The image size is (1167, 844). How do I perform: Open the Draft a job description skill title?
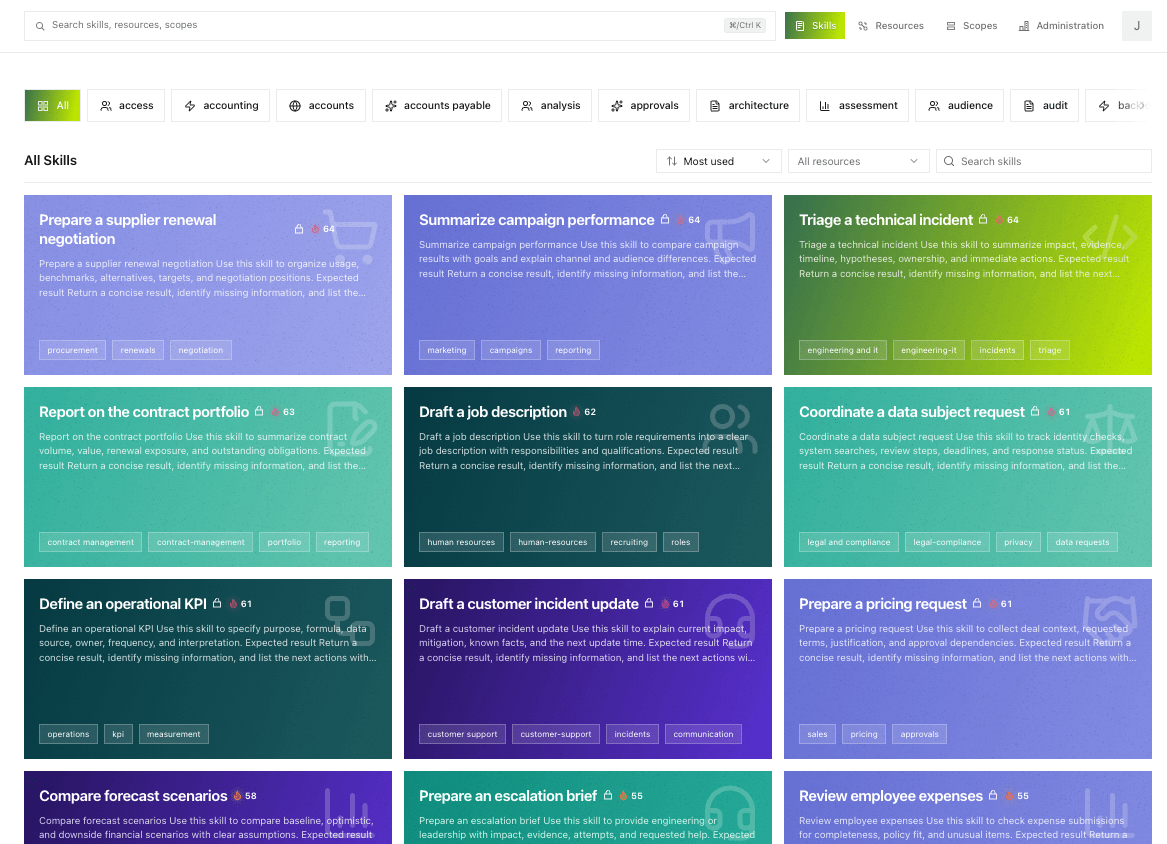click(493, 412)
